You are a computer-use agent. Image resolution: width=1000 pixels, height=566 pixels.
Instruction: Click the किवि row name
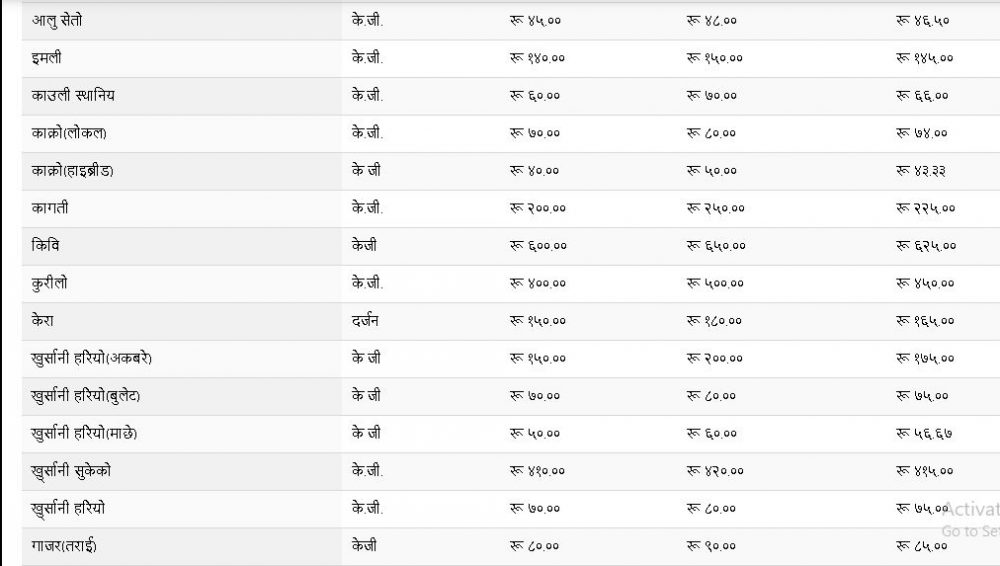[45, 246]
